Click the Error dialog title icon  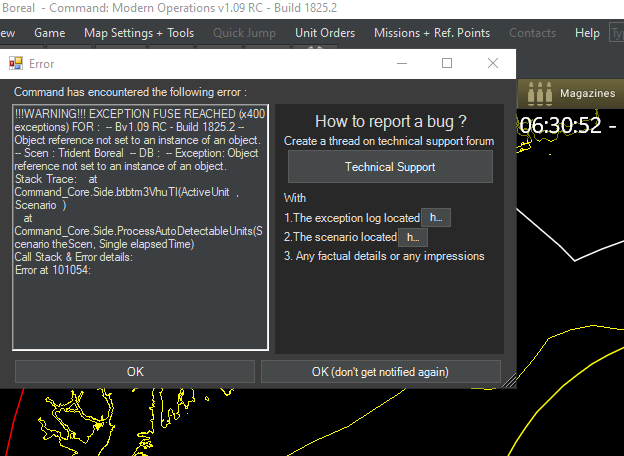point(16,63)
